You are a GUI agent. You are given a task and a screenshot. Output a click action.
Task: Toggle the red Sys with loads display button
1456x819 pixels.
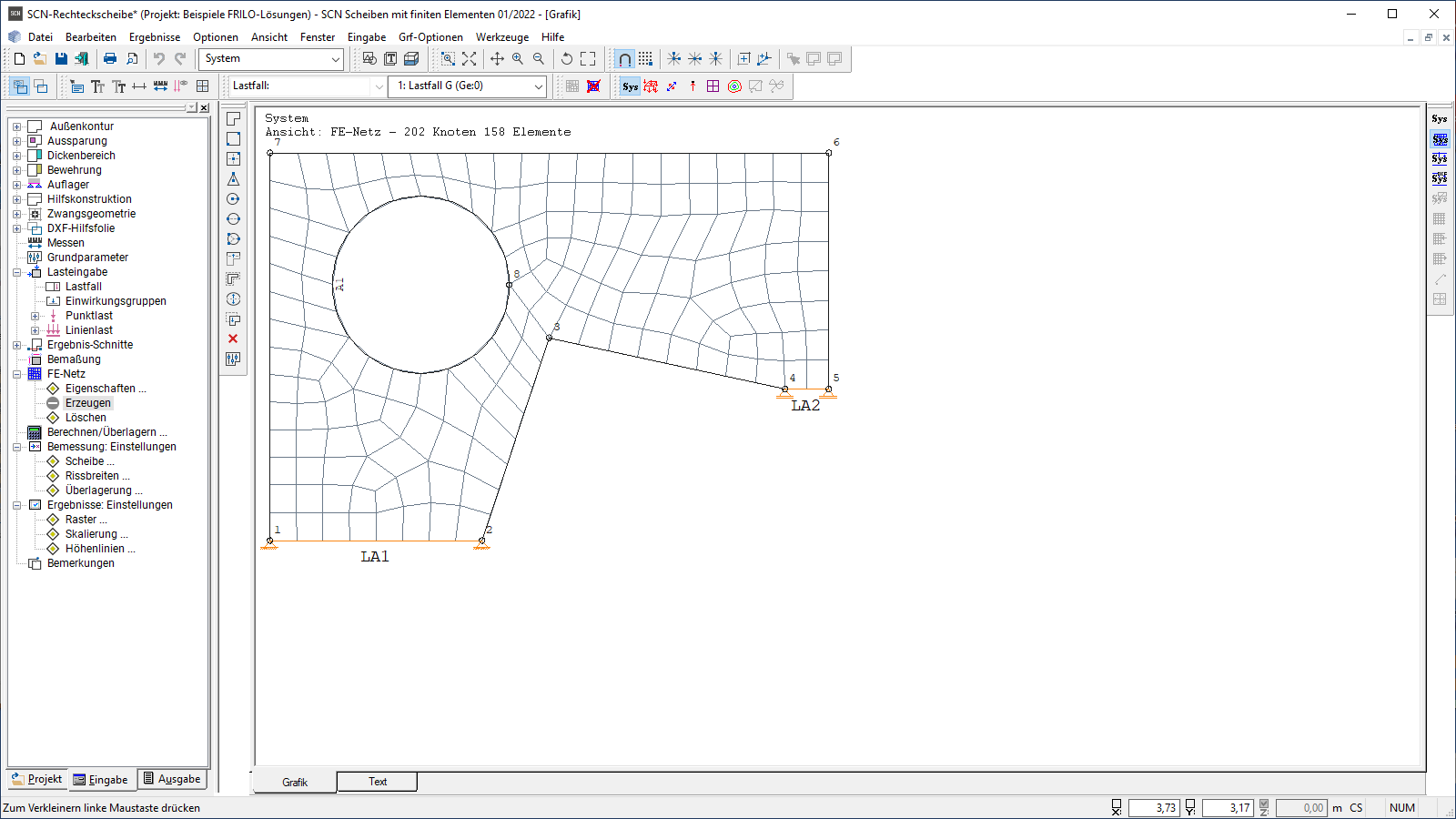(x=651, y=86)
